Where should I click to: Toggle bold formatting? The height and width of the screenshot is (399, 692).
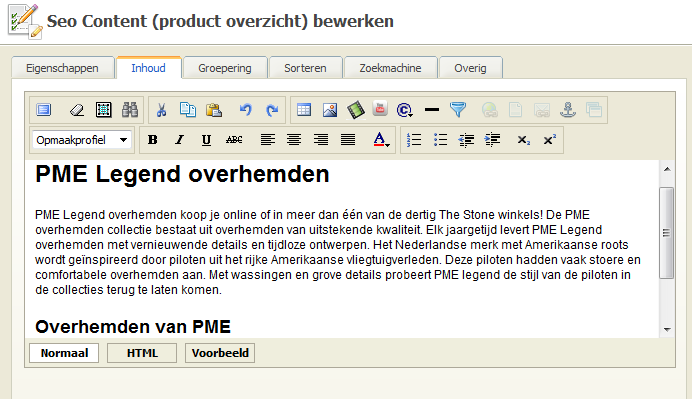tap(153, 140)
